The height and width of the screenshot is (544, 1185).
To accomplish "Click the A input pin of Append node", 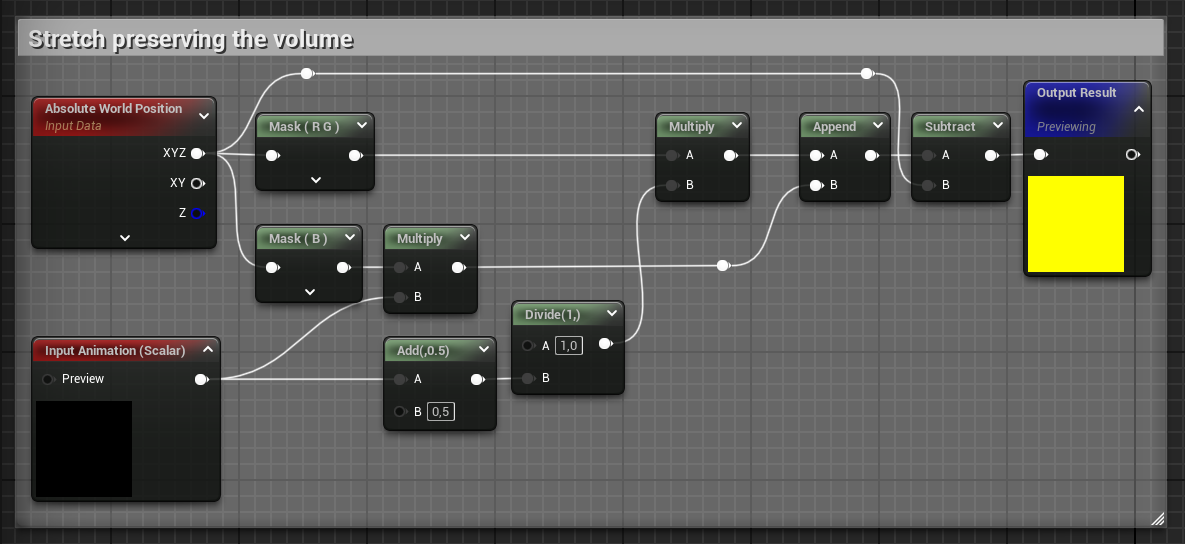I will click(x=816, y=156).
